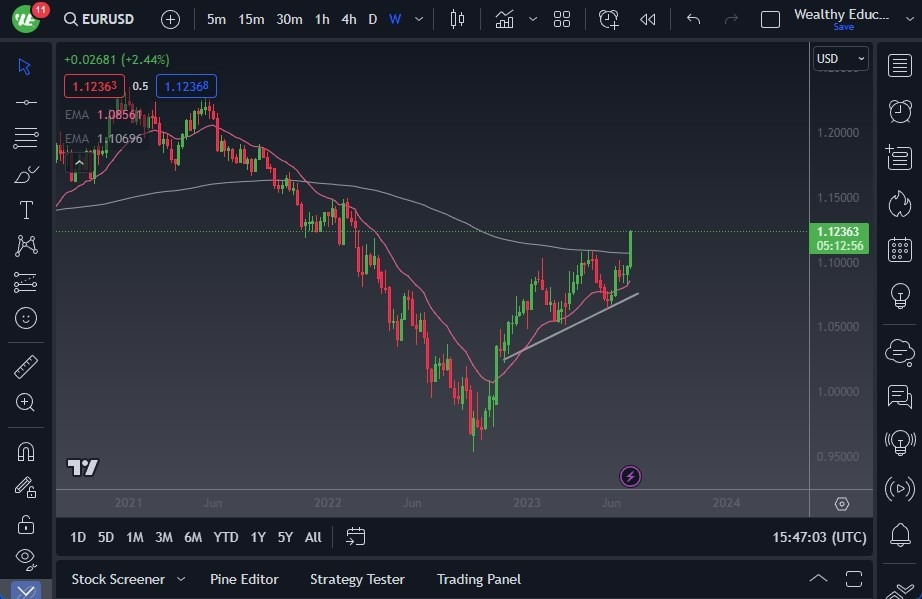Open the Strategy Tester tab
Viewport: 922px width, 599px height.
click(x=357, y=578)
